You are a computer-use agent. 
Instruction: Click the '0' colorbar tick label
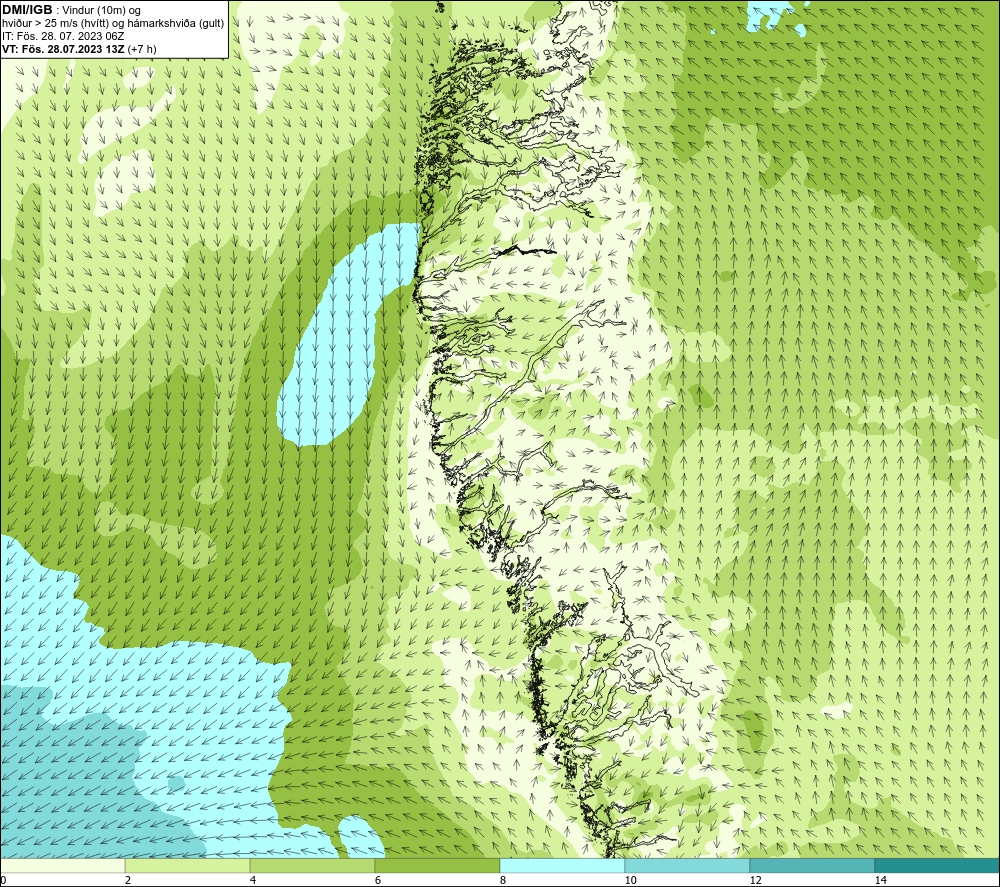click(x=3, y=880)
